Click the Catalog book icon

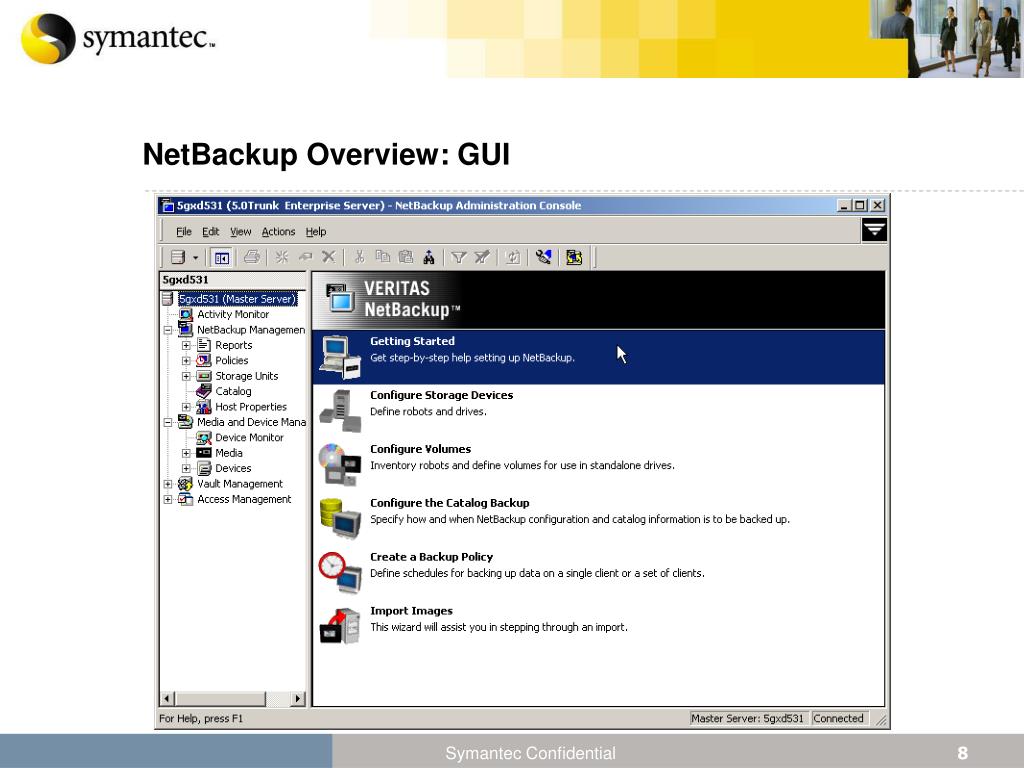[204, 391]
